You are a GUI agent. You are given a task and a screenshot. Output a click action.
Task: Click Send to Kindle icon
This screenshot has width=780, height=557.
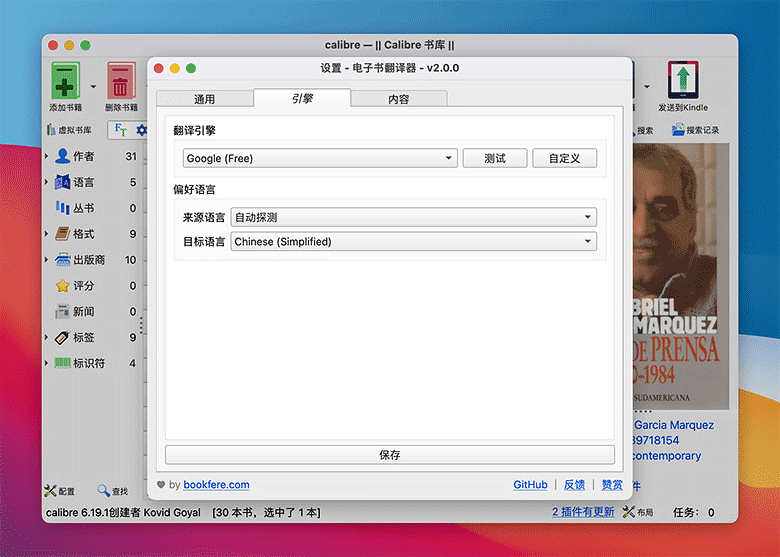pos(683,81)
